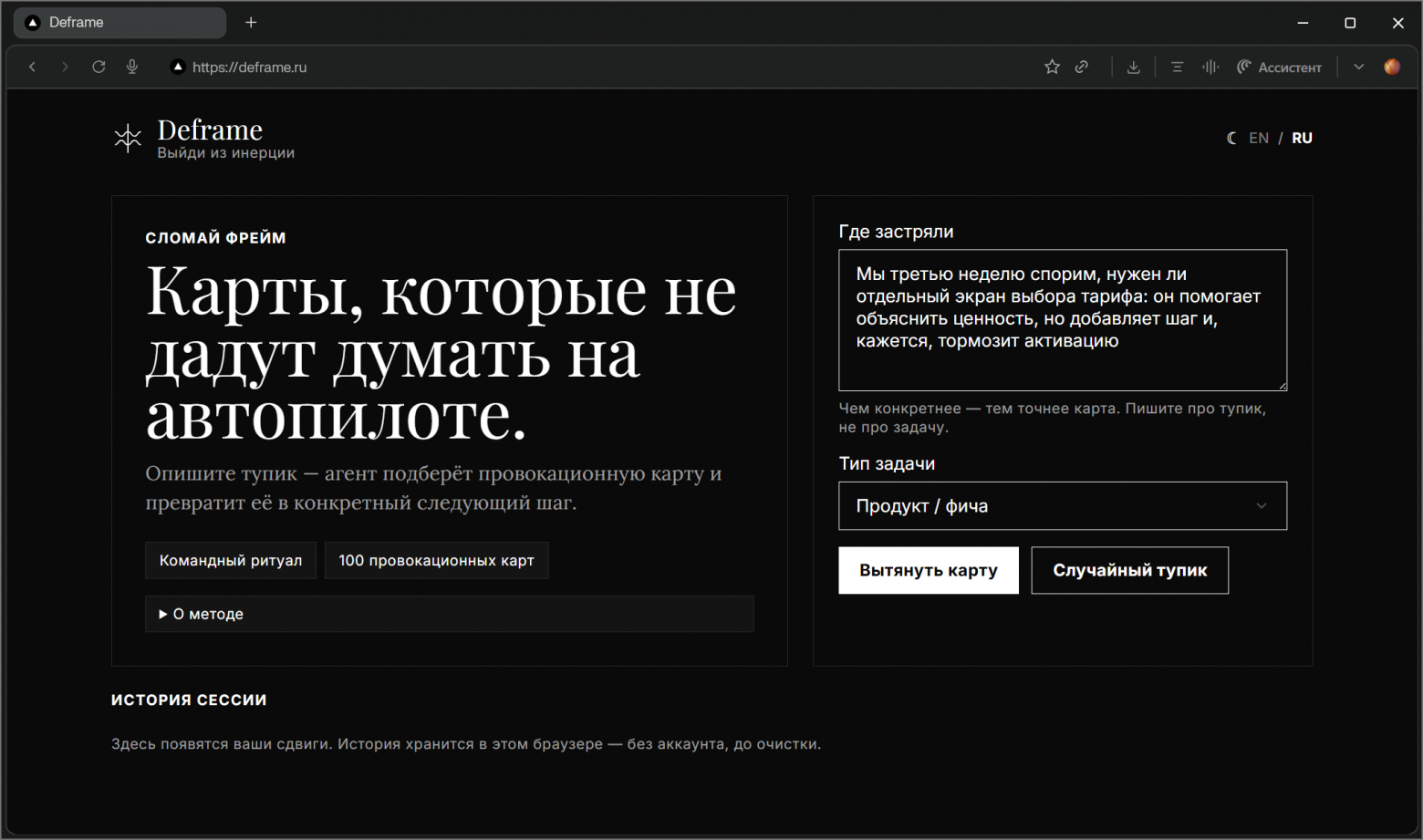This screenshot has height=840, width=1423.
Task: Open the Командный ритуал chip
Action: tap(231, 560)
